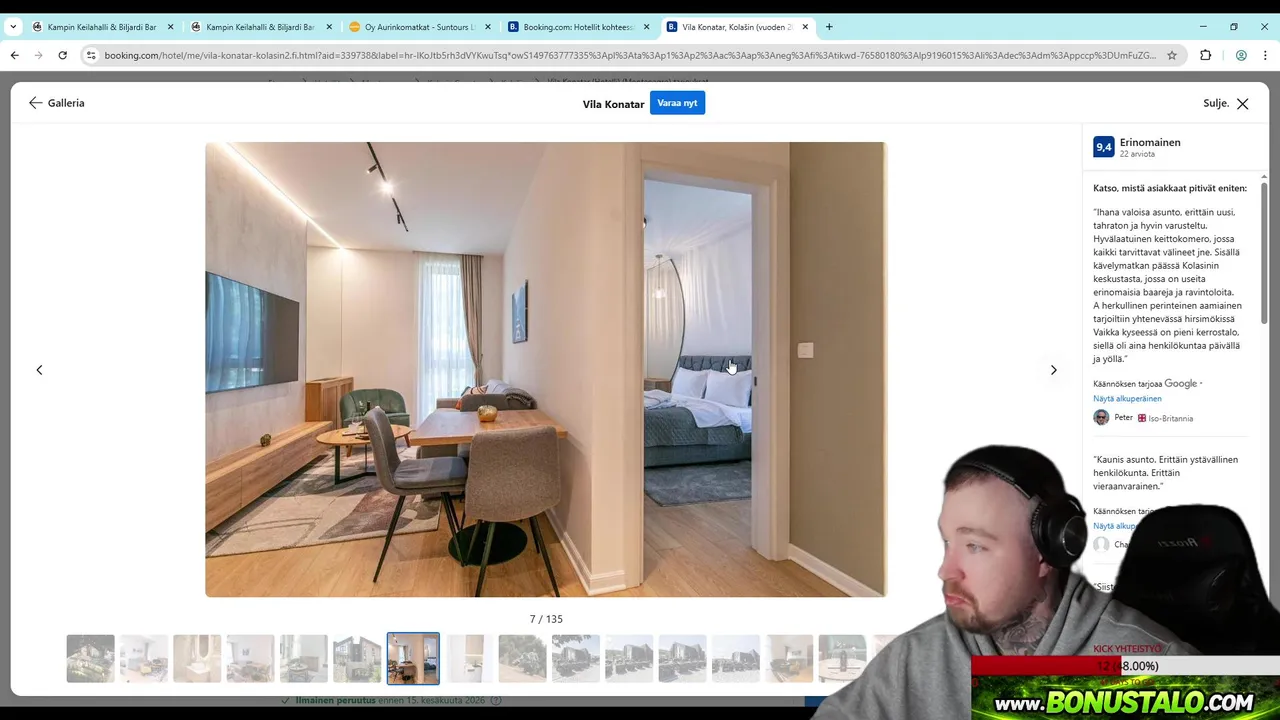Close the gallery with the X icon
The width and height of the screenshot is (1280, 720).
click(1242, 104)
